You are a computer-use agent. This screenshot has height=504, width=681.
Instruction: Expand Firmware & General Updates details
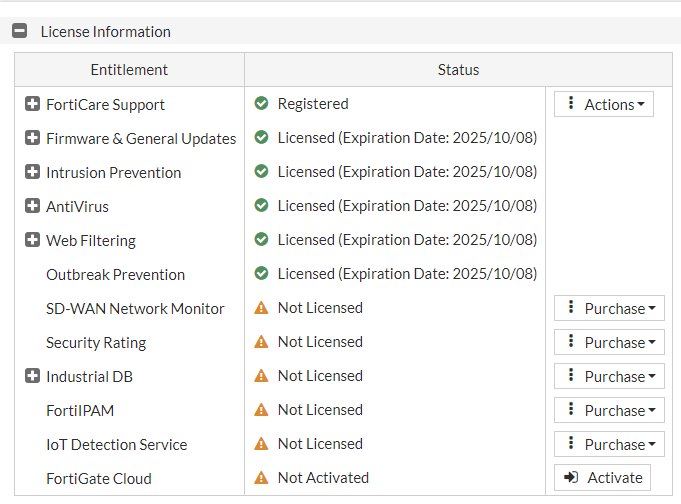[32, 139]
